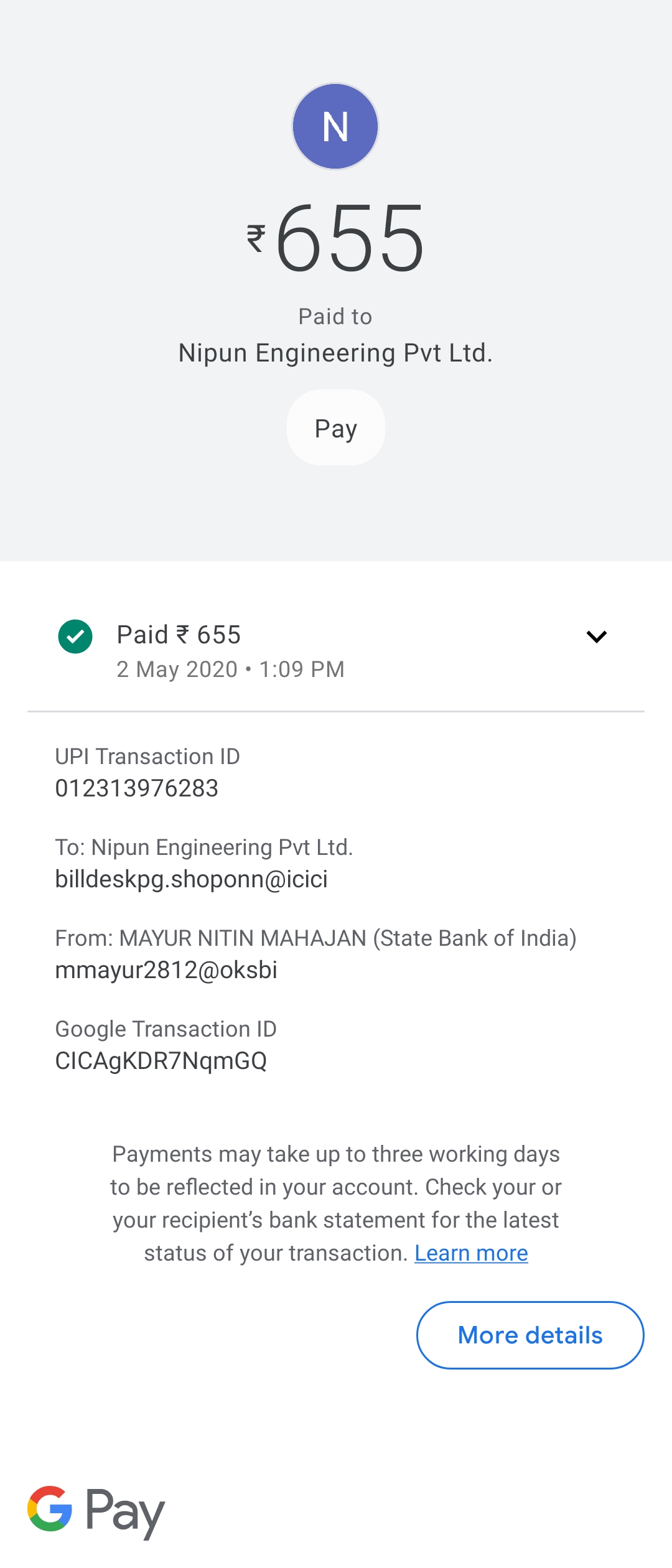Tap the purple N recipient avatar
Viewport: 672px width, 1568px height.
pos(335,126)
